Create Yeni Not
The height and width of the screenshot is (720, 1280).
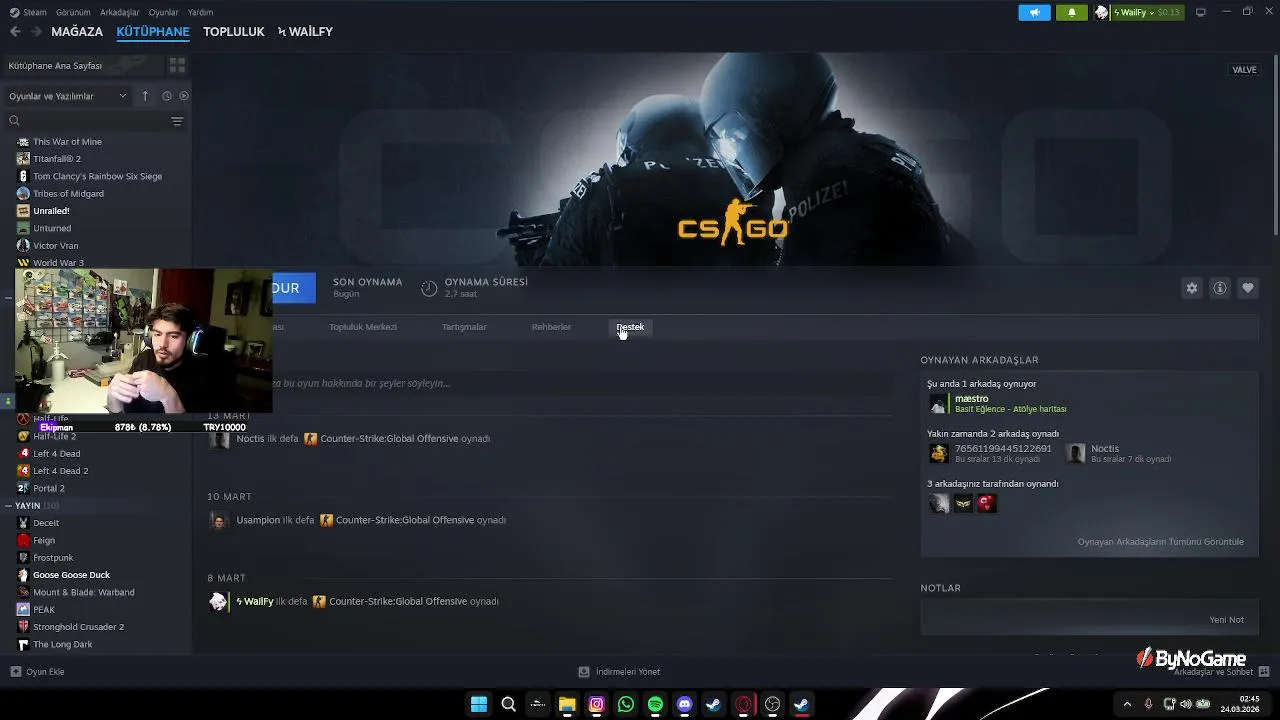tap(1226, 620)
